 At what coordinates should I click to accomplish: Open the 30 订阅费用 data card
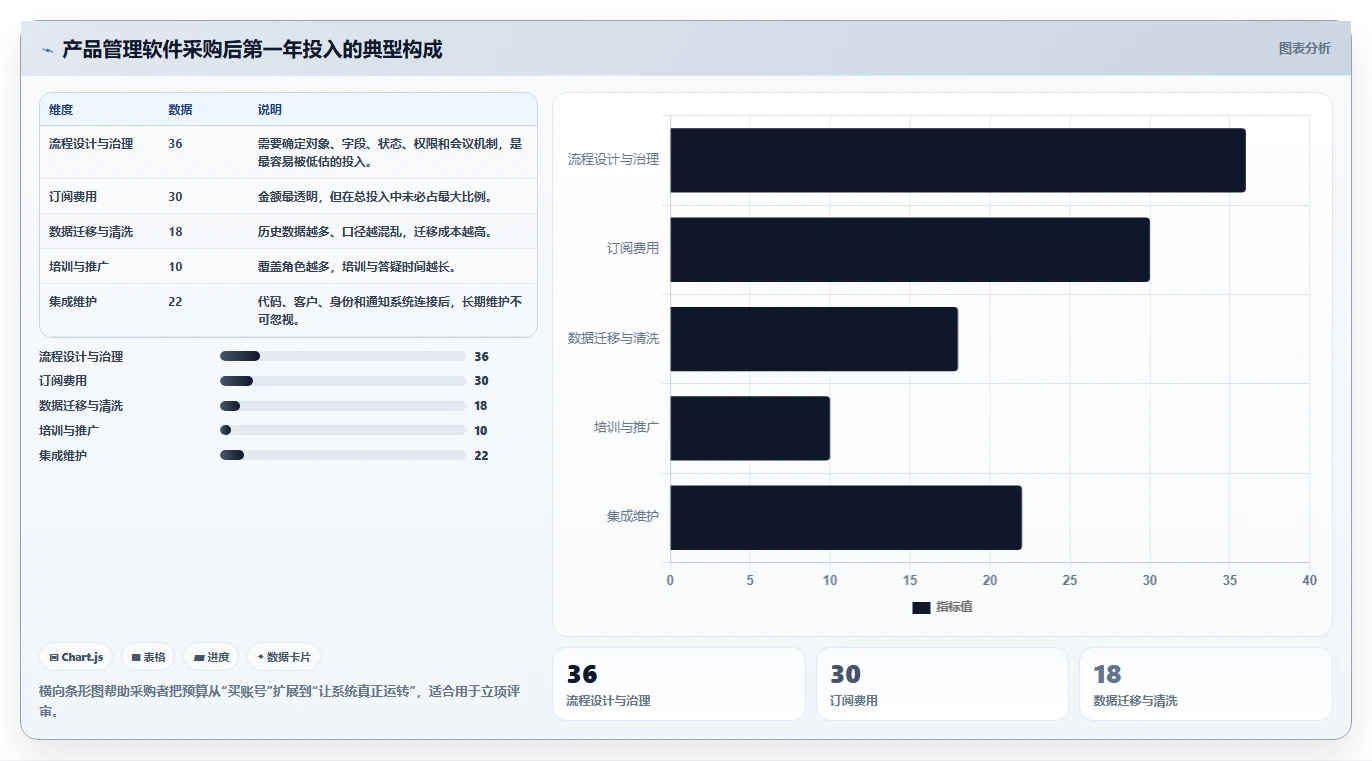(x=942, y=684)
